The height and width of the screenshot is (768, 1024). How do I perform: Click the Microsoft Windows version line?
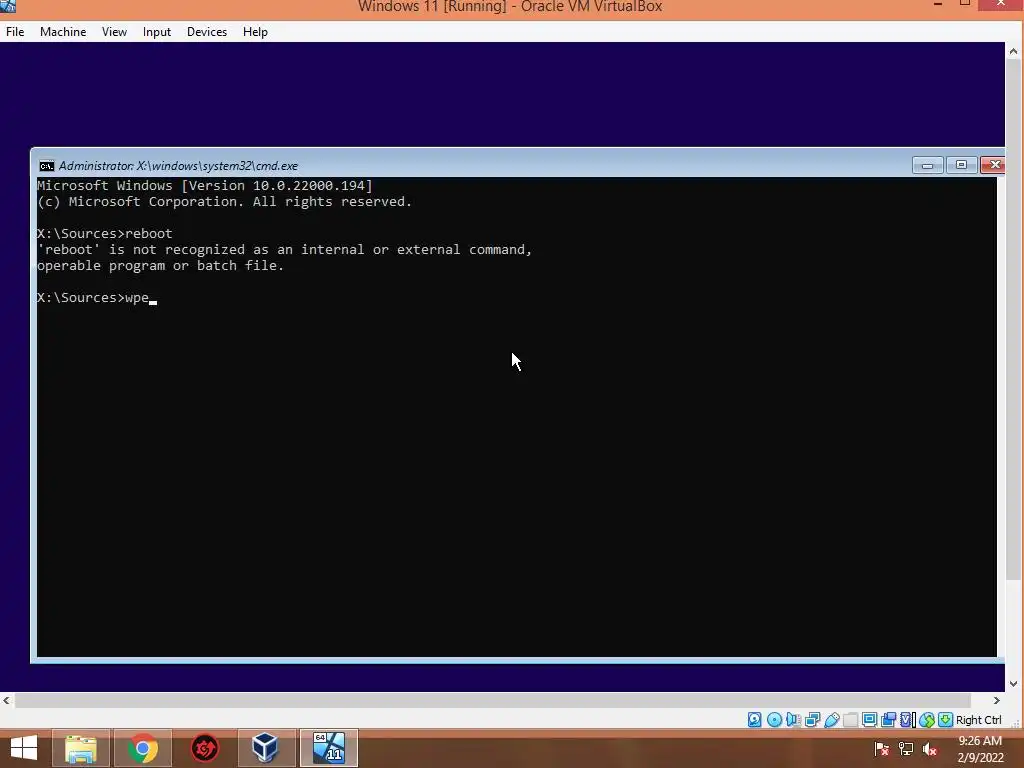tap(204, 185)
